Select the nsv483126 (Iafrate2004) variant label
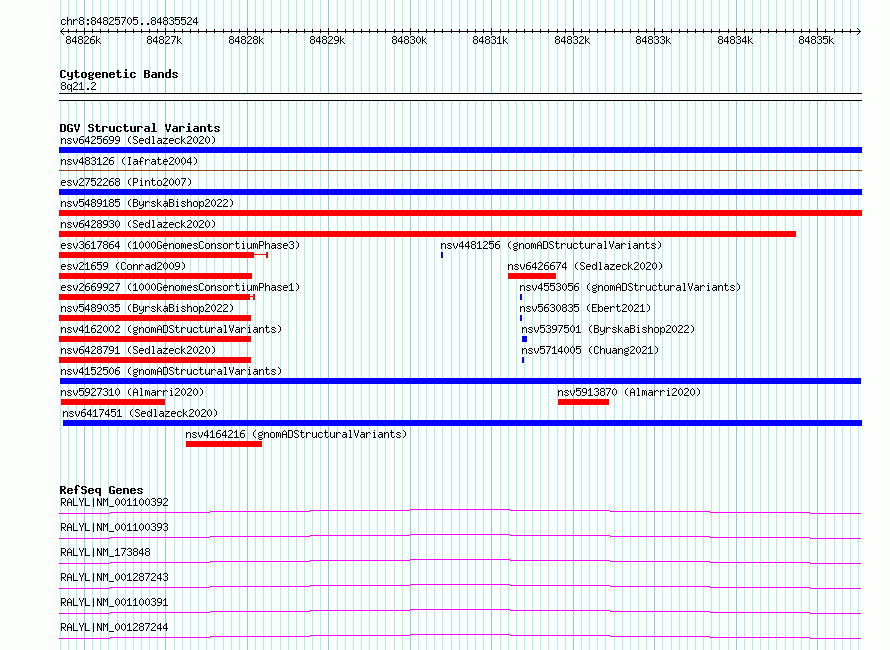890x650 pixels. point(129,161)
